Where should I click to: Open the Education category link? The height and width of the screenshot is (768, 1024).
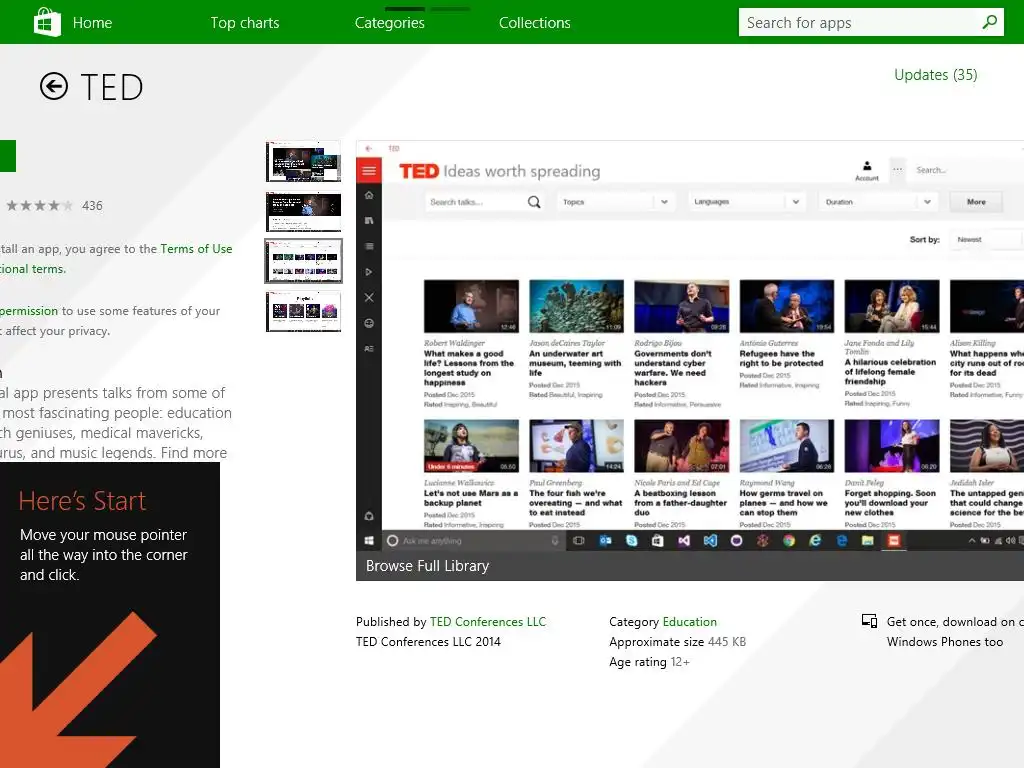click(x=690, y=622)
